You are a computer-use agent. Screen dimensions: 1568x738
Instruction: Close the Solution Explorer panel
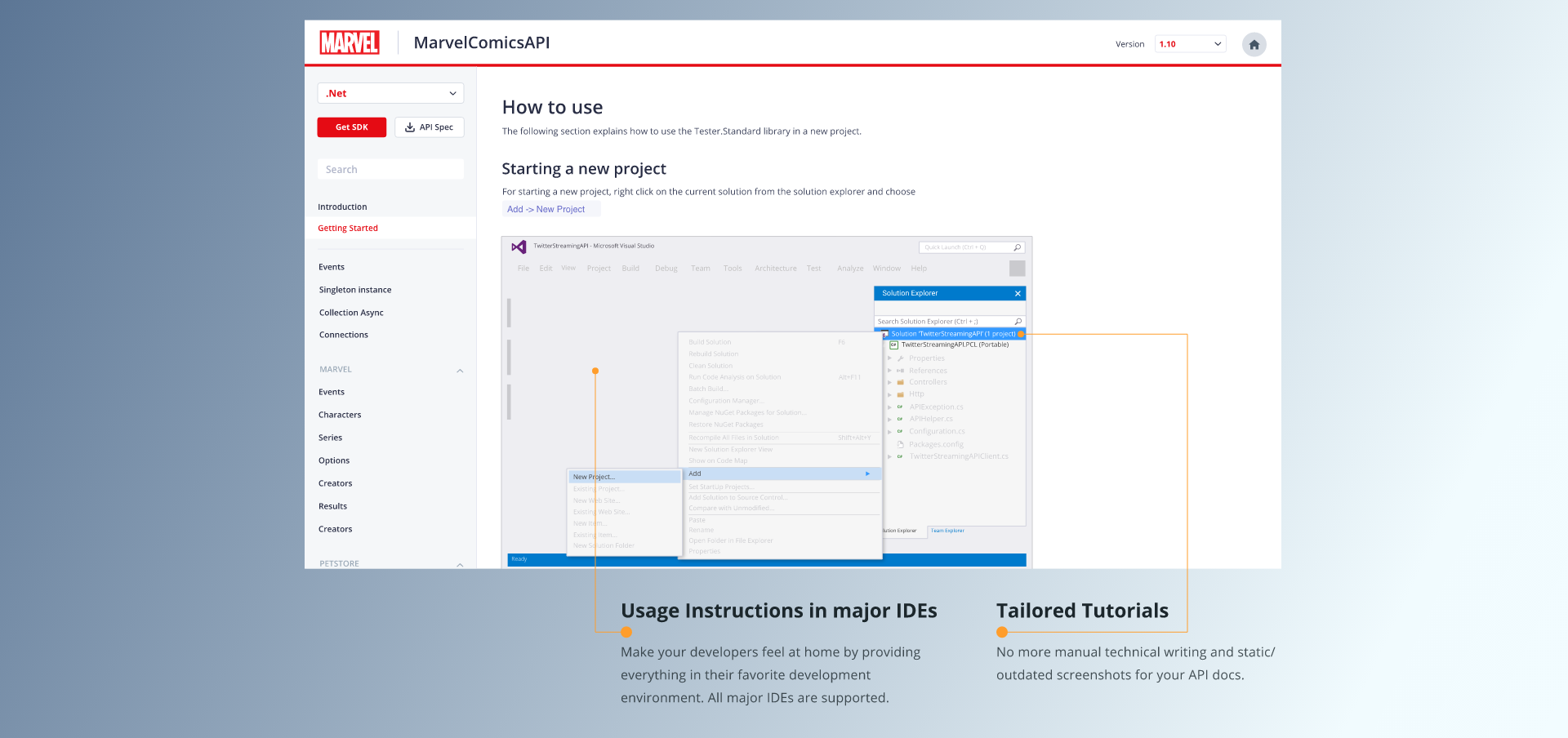point(1018,294)
